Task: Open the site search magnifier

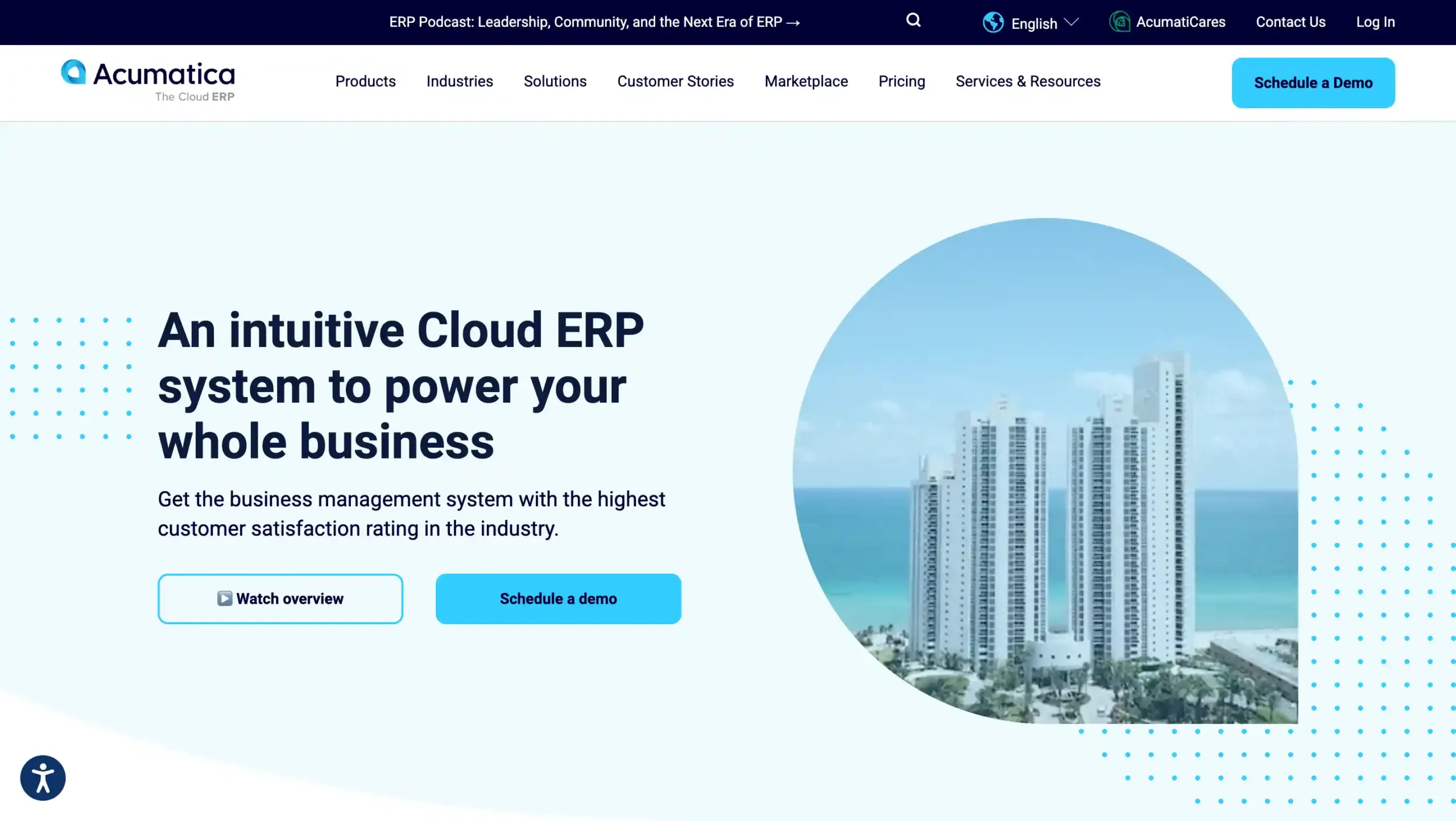Action: click(913, 20)
